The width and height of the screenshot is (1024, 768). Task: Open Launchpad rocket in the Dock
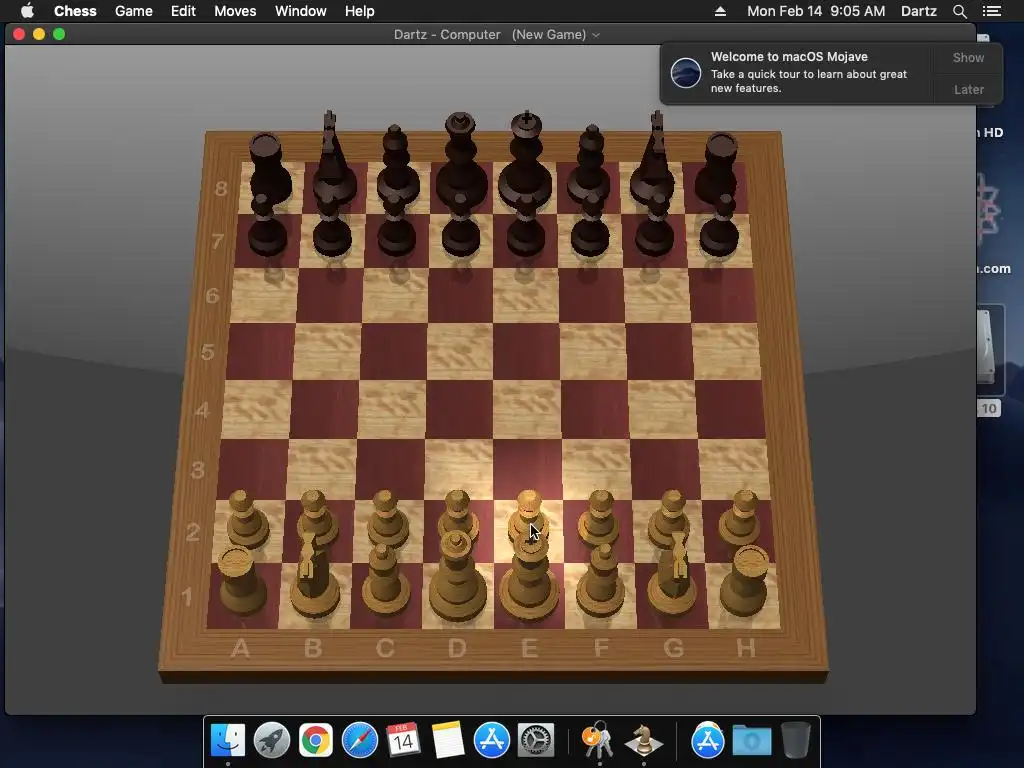click(x=272, y=740)
